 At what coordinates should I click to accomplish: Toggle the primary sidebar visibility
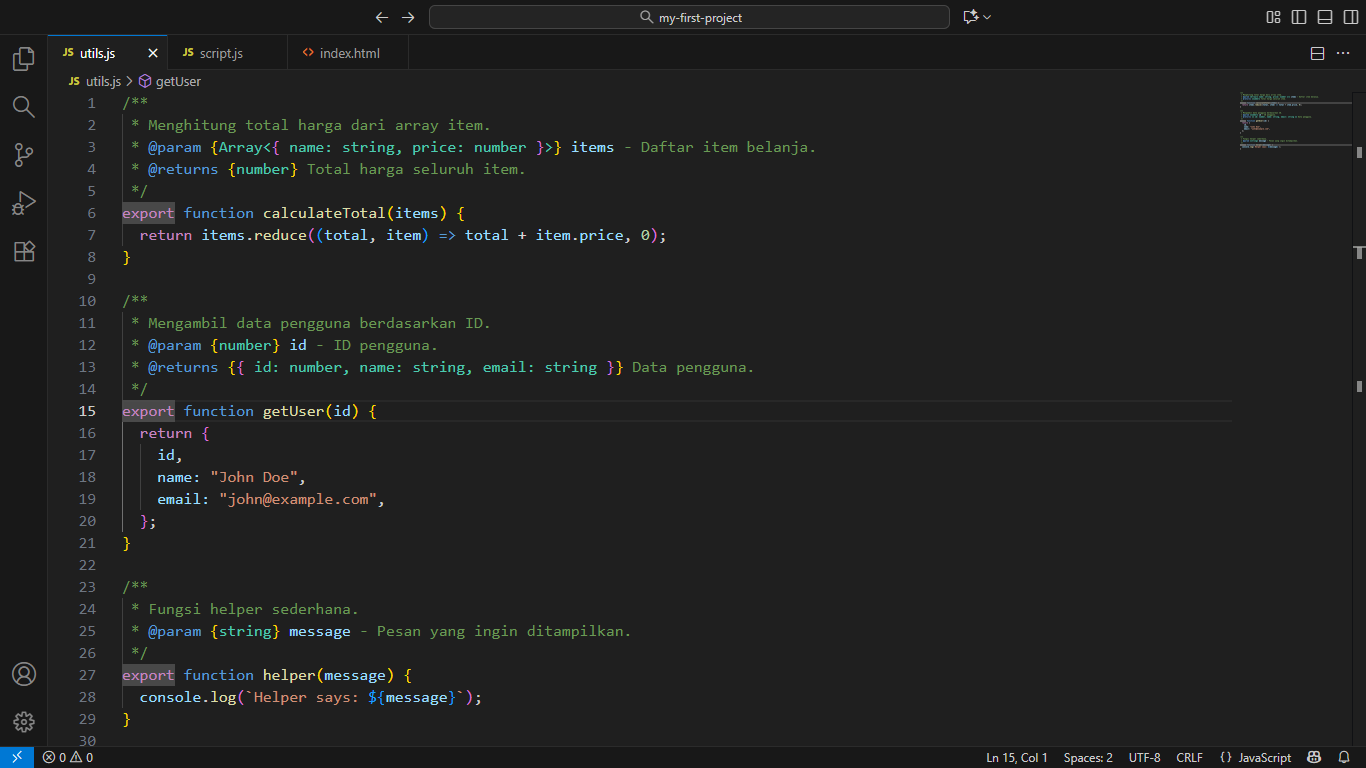coord(1297,17)
